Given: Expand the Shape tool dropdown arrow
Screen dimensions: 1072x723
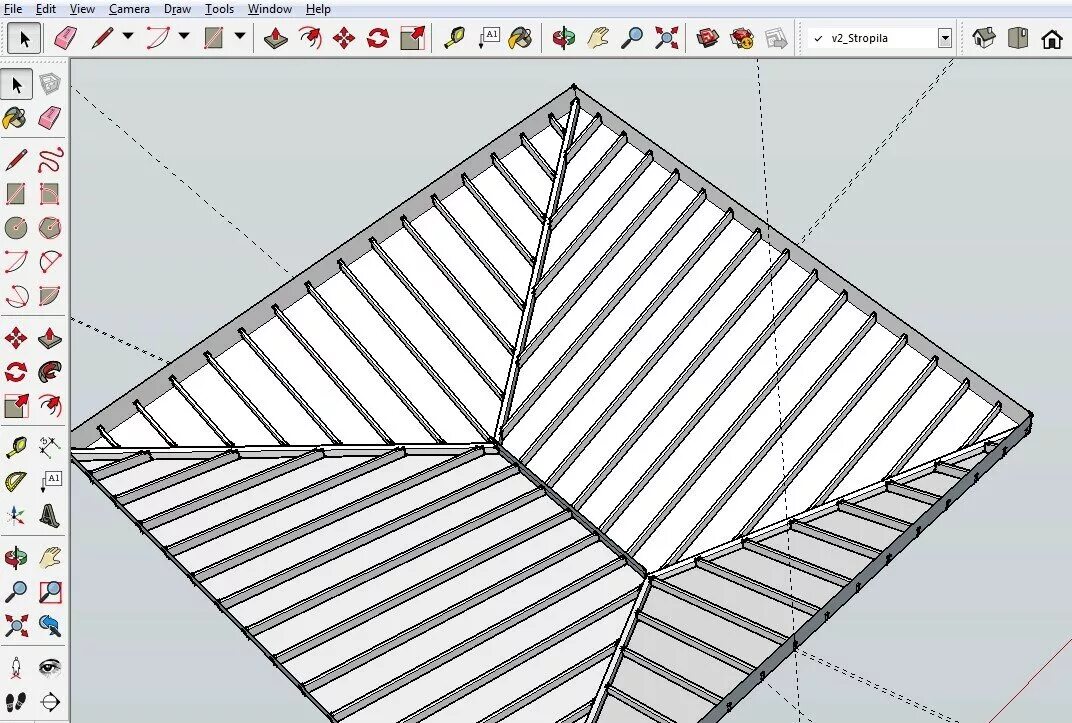Looking at the screenshot, I should coord(240,36).
